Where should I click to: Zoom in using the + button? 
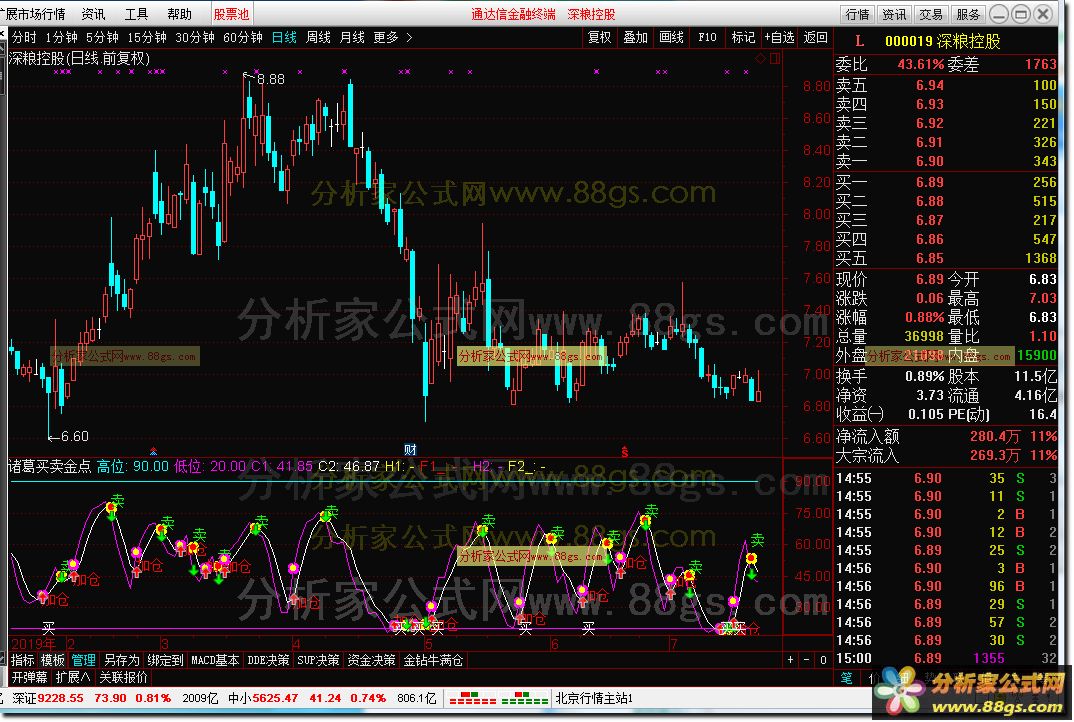pos(790,660)
